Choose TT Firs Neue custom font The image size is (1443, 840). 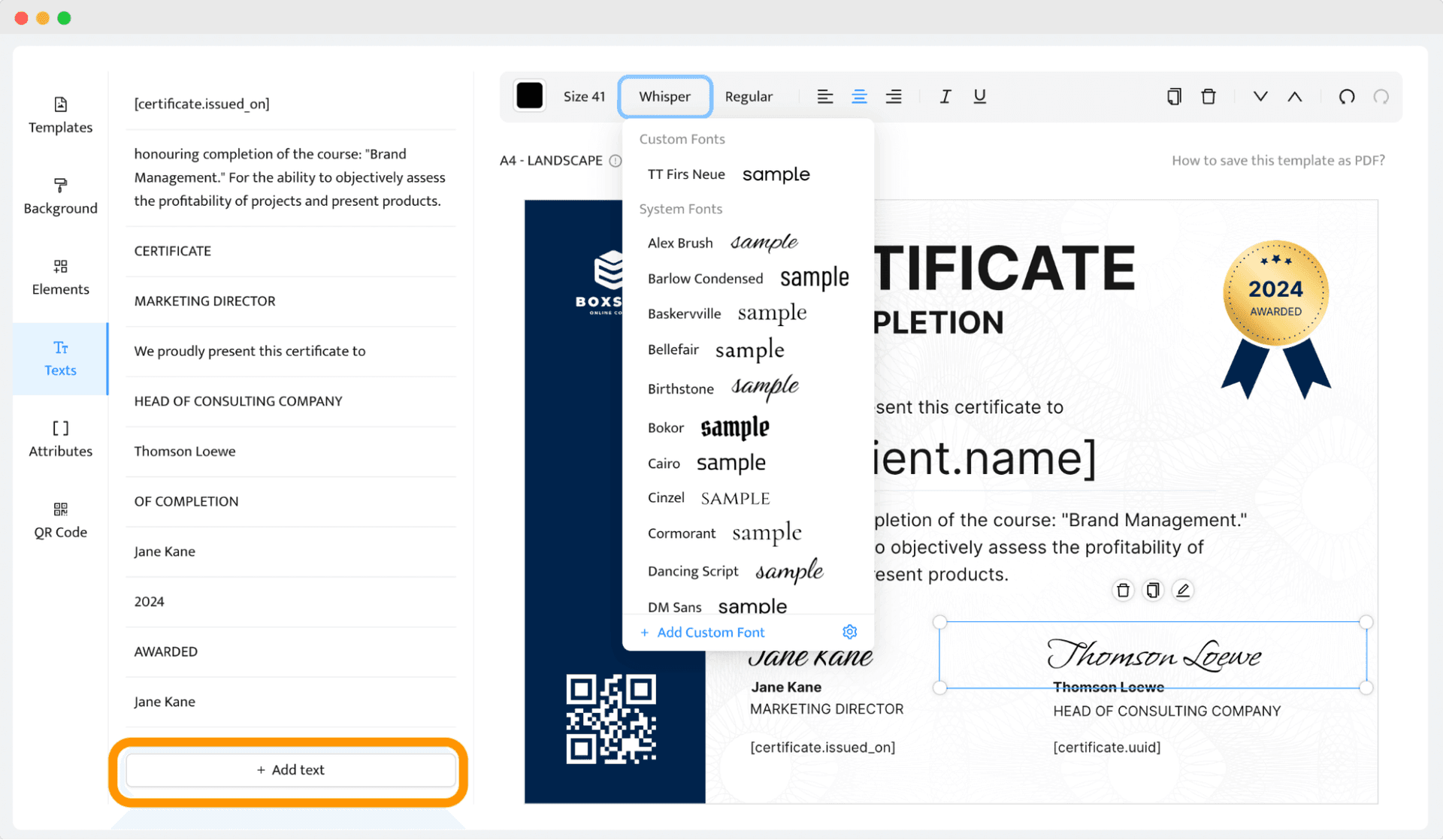point(748,174)
